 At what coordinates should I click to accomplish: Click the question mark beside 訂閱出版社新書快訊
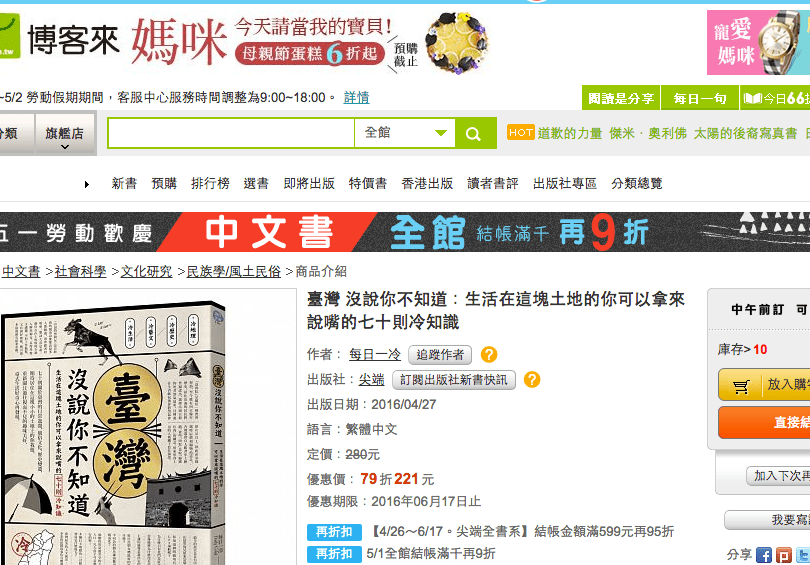pyautogui.click(x=532, y=380)
